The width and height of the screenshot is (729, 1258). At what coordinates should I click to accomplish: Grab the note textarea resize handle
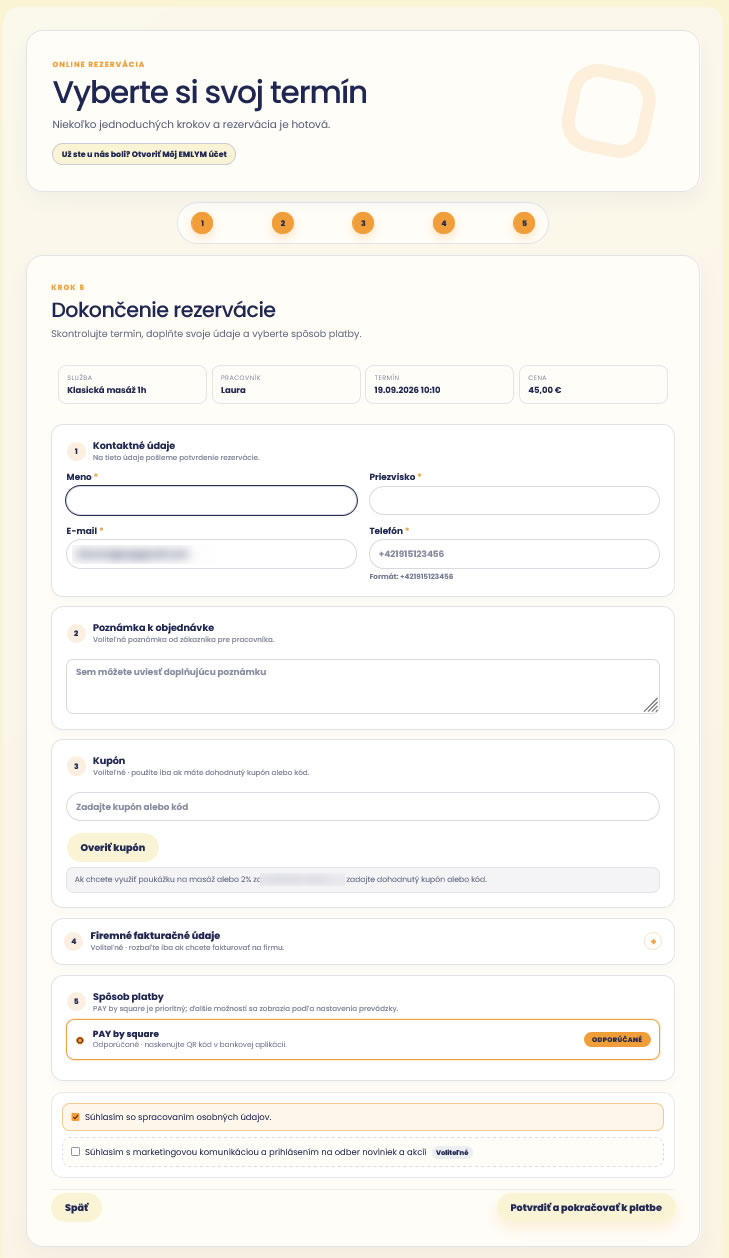651,705
